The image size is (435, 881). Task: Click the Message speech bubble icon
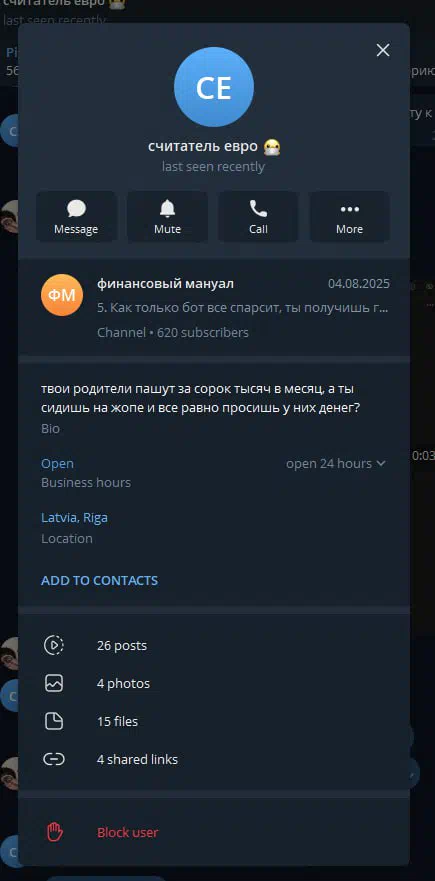pos(76,209)
